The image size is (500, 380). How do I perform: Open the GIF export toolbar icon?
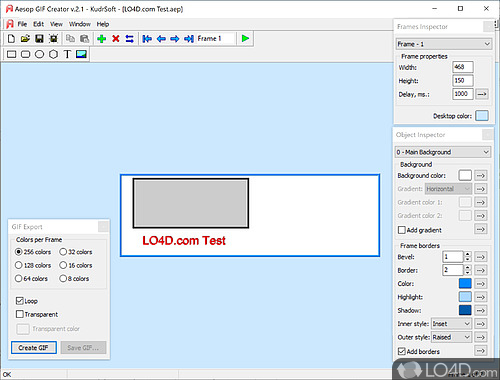click(53, 39)
